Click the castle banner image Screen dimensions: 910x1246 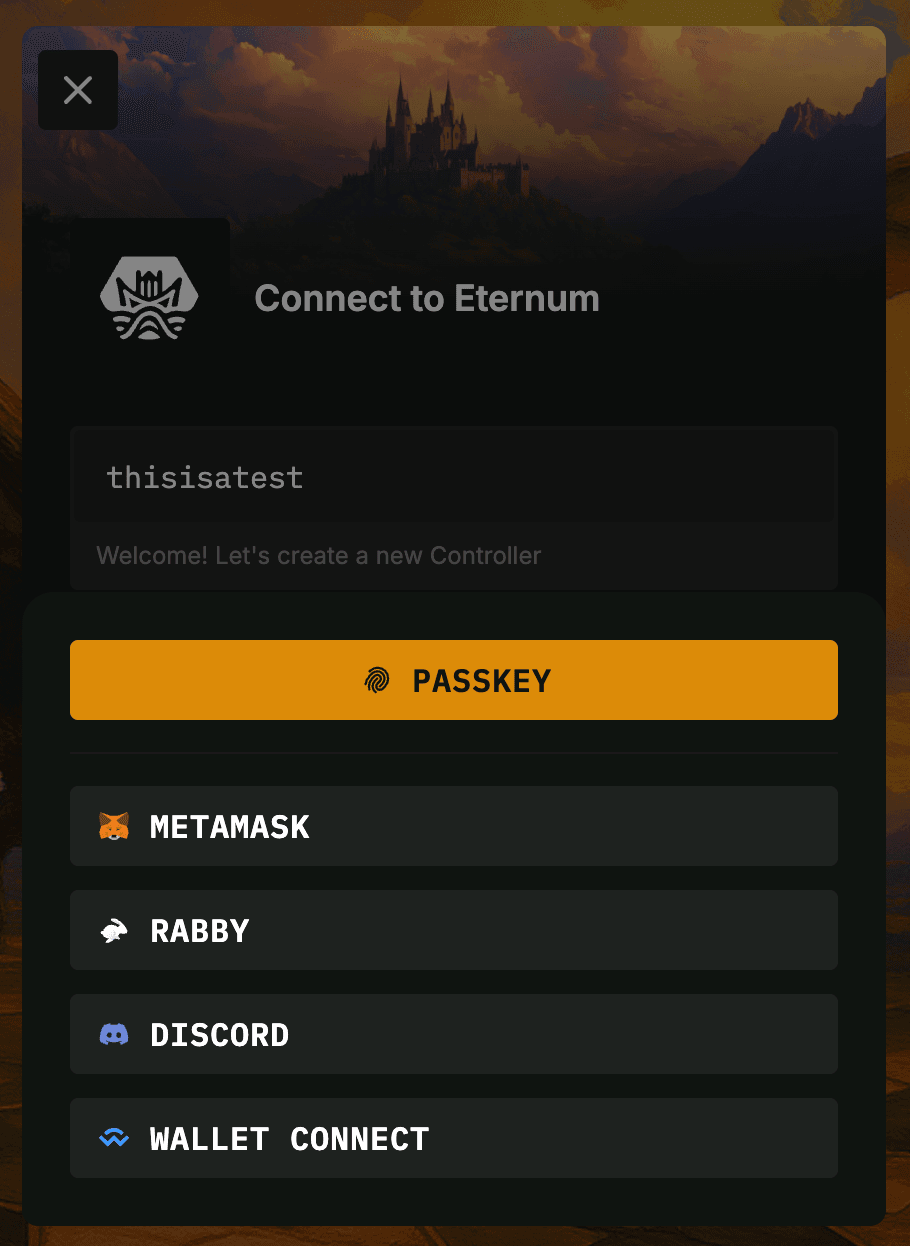(454, 120)
